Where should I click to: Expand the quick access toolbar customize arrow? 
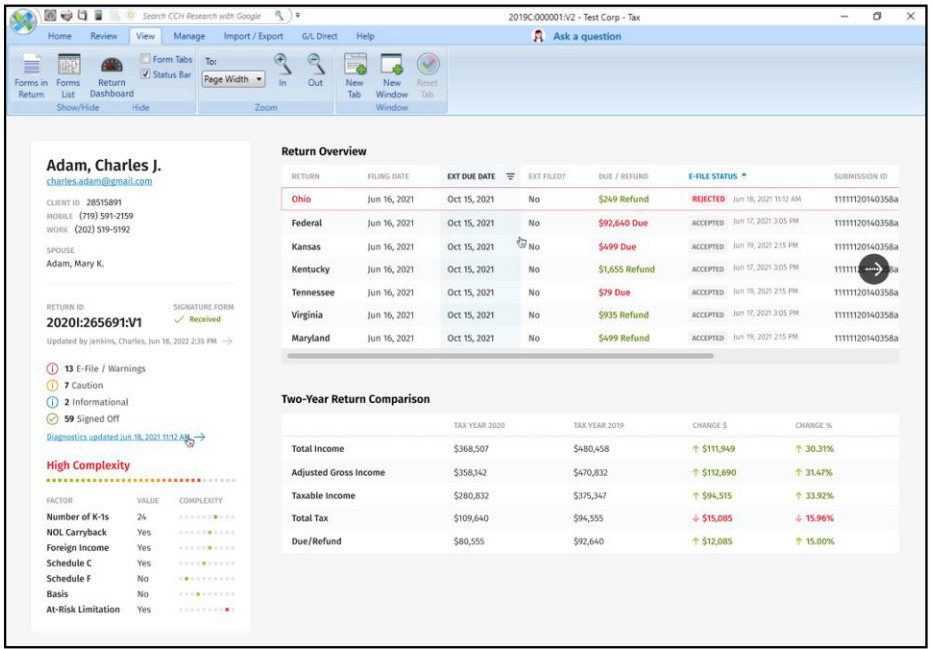pos(298,15)
